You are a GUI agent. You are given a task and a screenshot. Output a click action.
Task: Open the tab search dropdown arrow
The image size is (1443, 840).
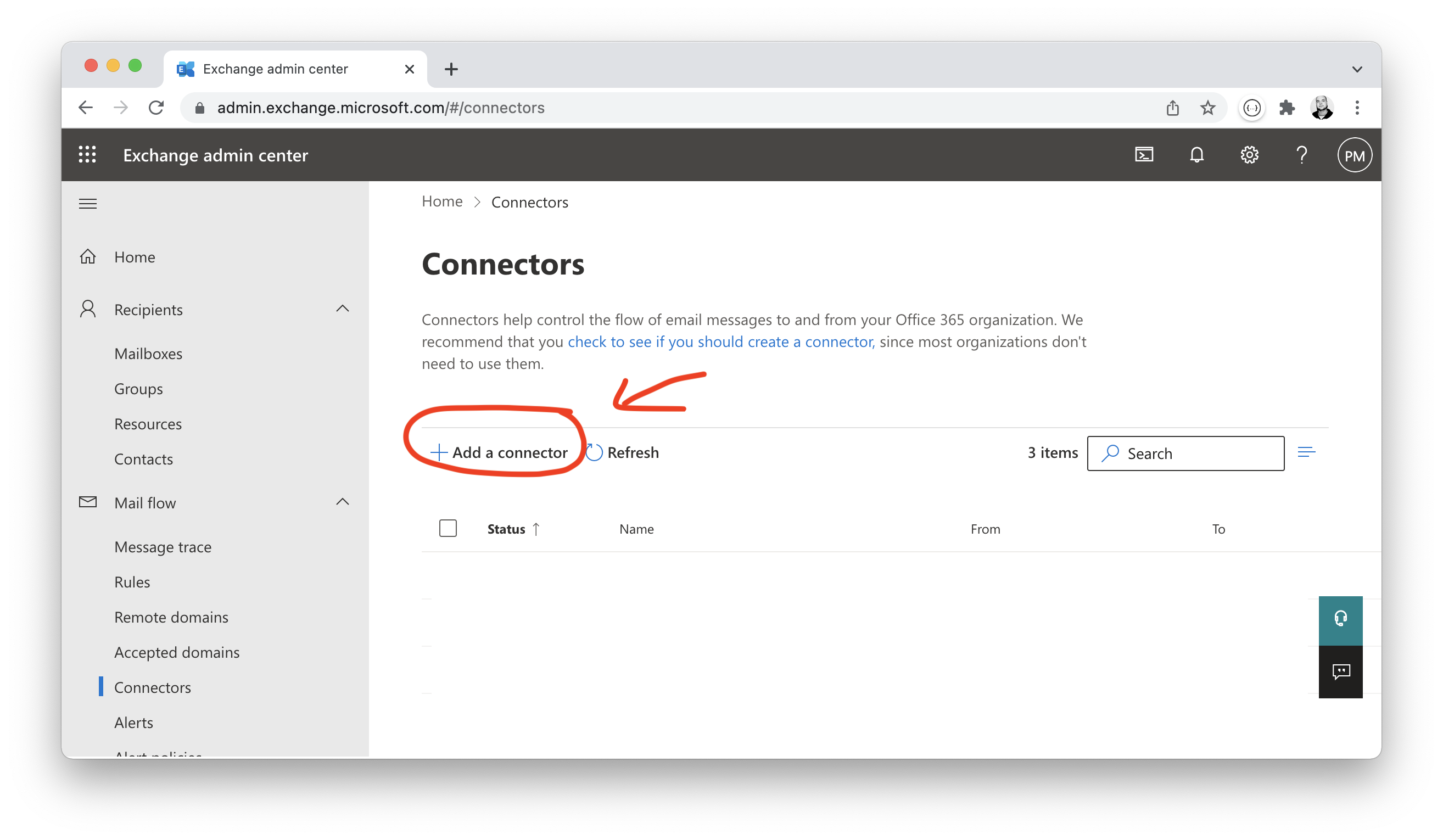(x=1357, y=69)
